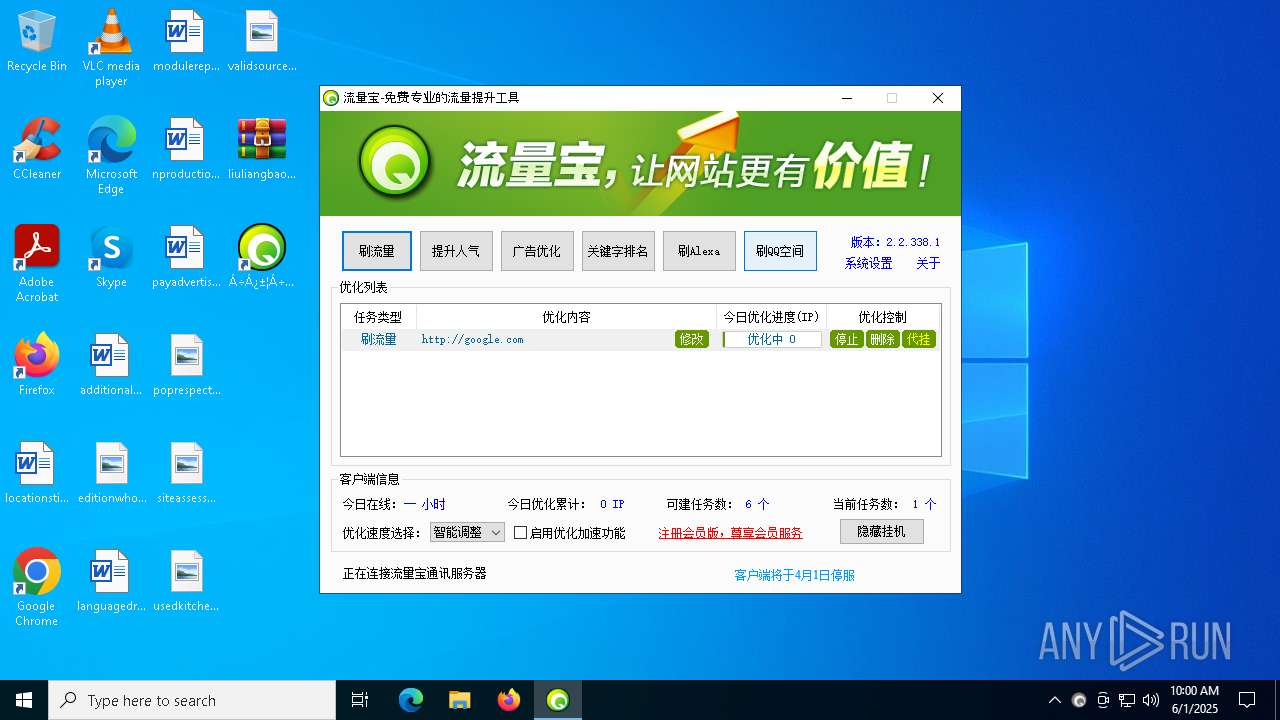The height and width of the screenshot is (720, 1280).
Task: Select the 刷流量 tab button
Action: tap(377, 251)
